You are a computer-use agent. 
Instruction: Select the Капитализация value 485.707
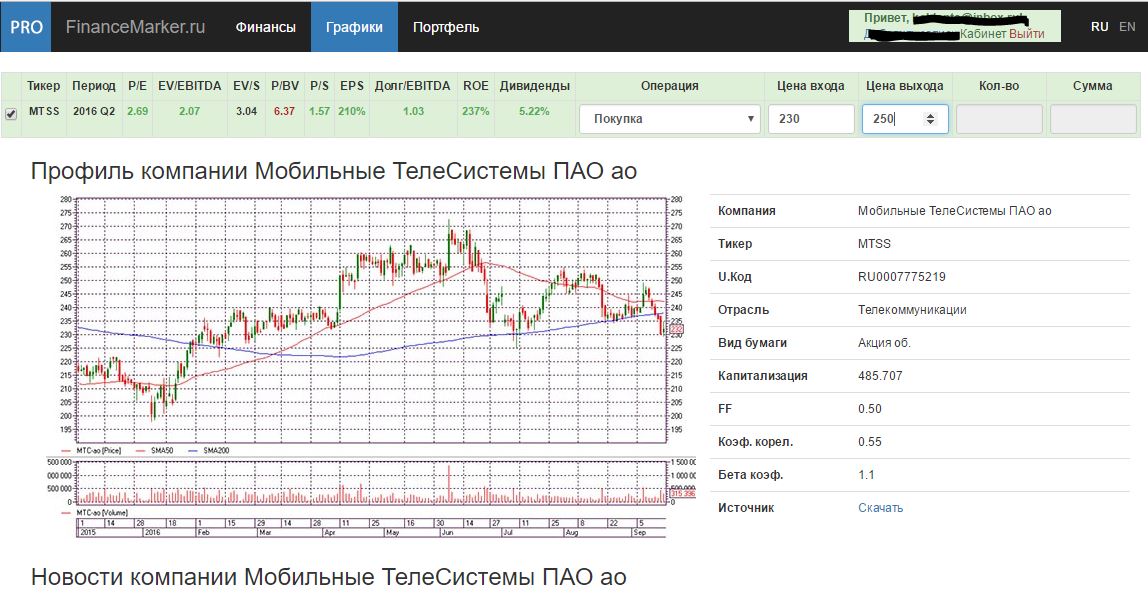pyautogui.click(x=880, y=375)
